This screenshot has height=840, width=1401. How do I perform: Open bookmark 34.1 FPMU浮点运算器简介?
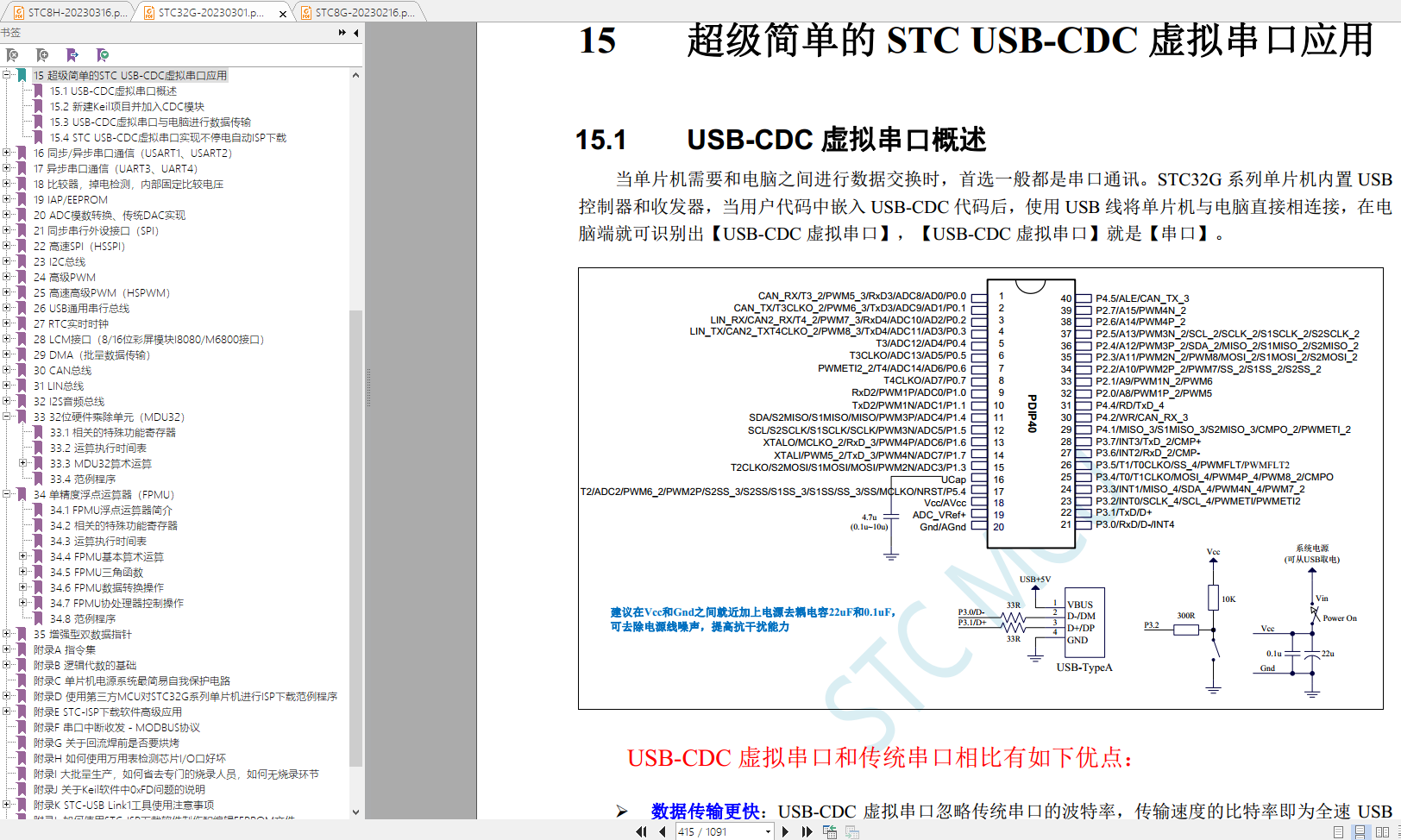(110, 511)
